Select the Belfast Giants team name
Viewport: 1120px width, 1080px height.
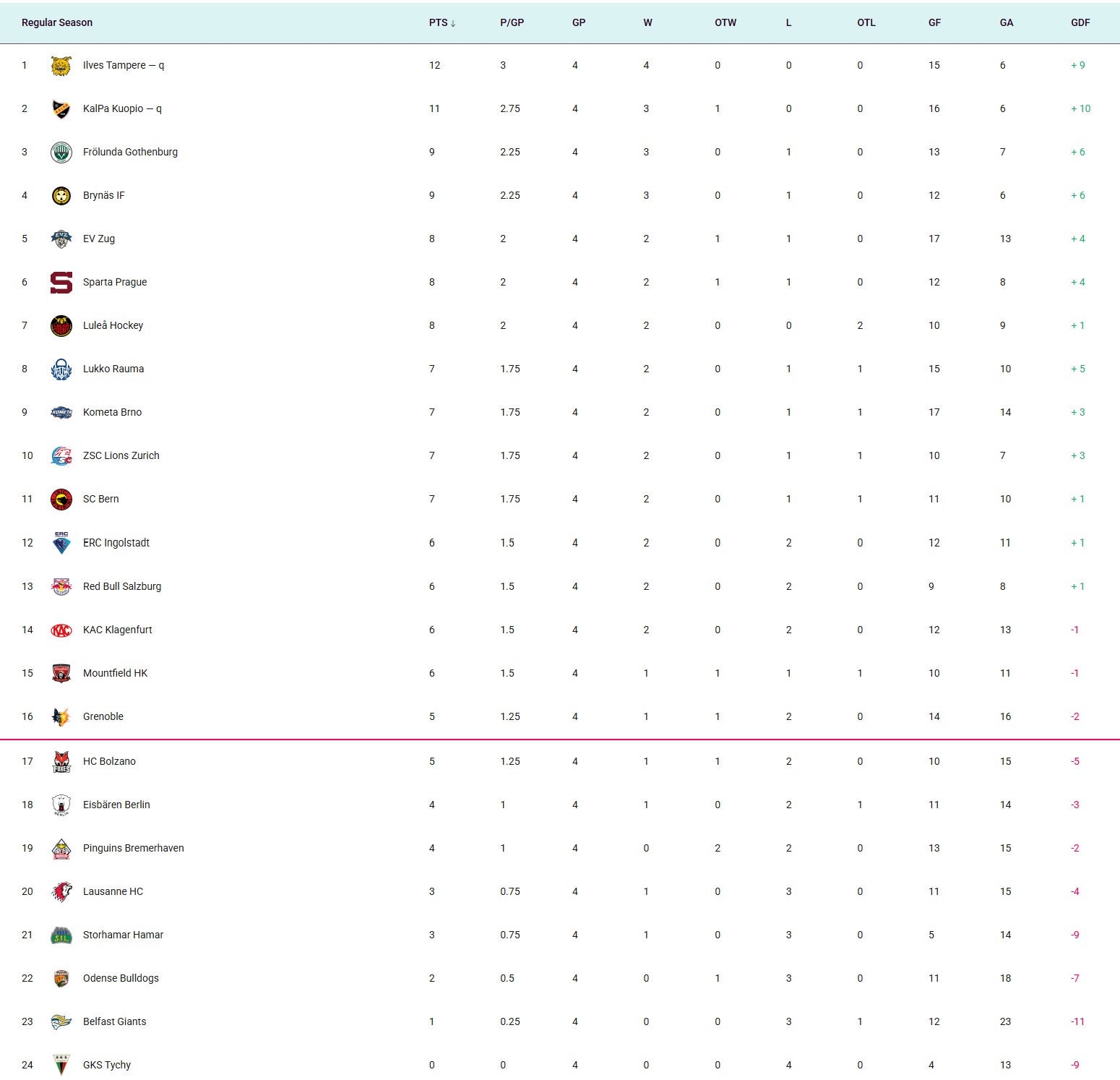115,1022
